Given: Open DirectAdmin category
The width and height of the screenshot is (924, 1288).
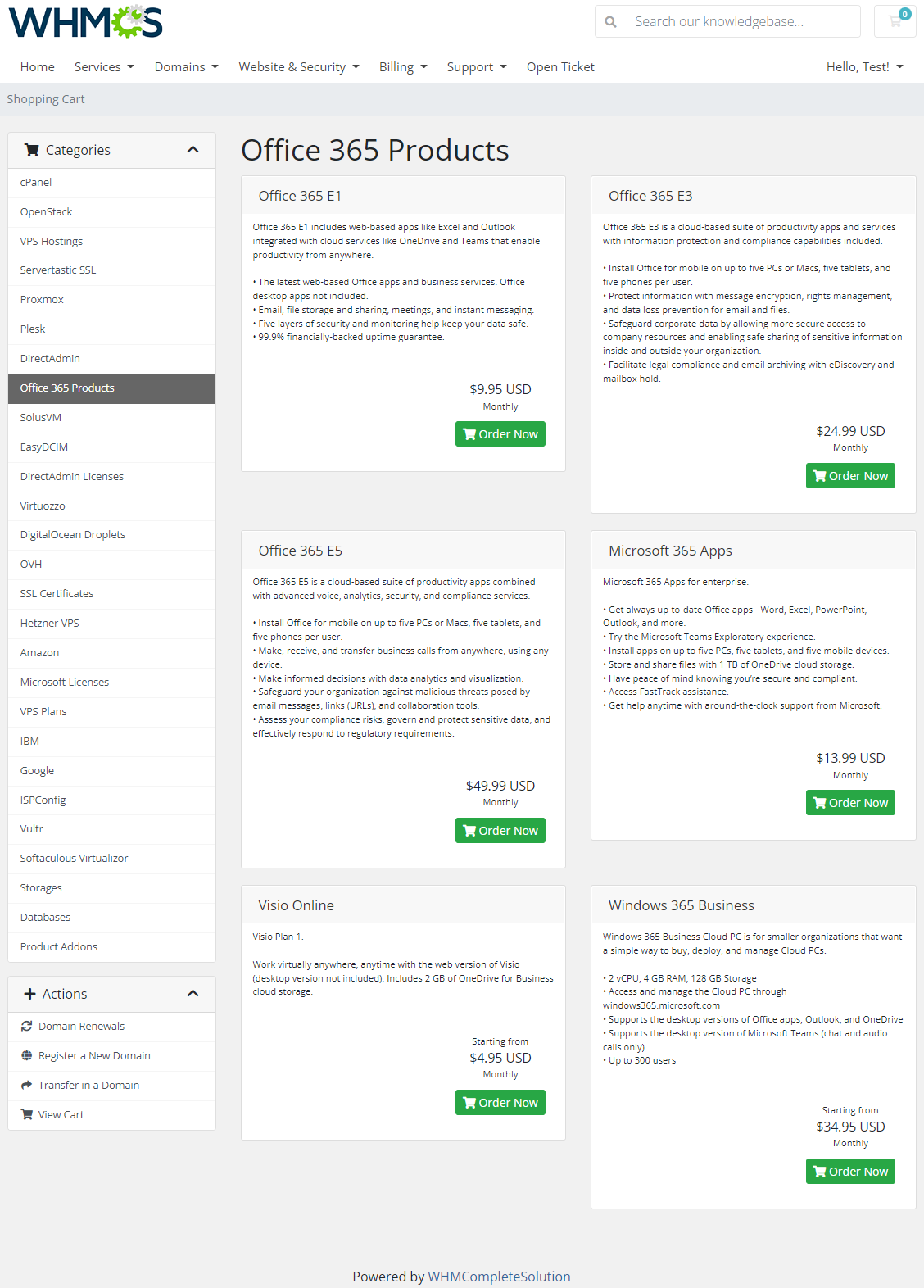Looking at the screenshot, I should coord(112,359).
